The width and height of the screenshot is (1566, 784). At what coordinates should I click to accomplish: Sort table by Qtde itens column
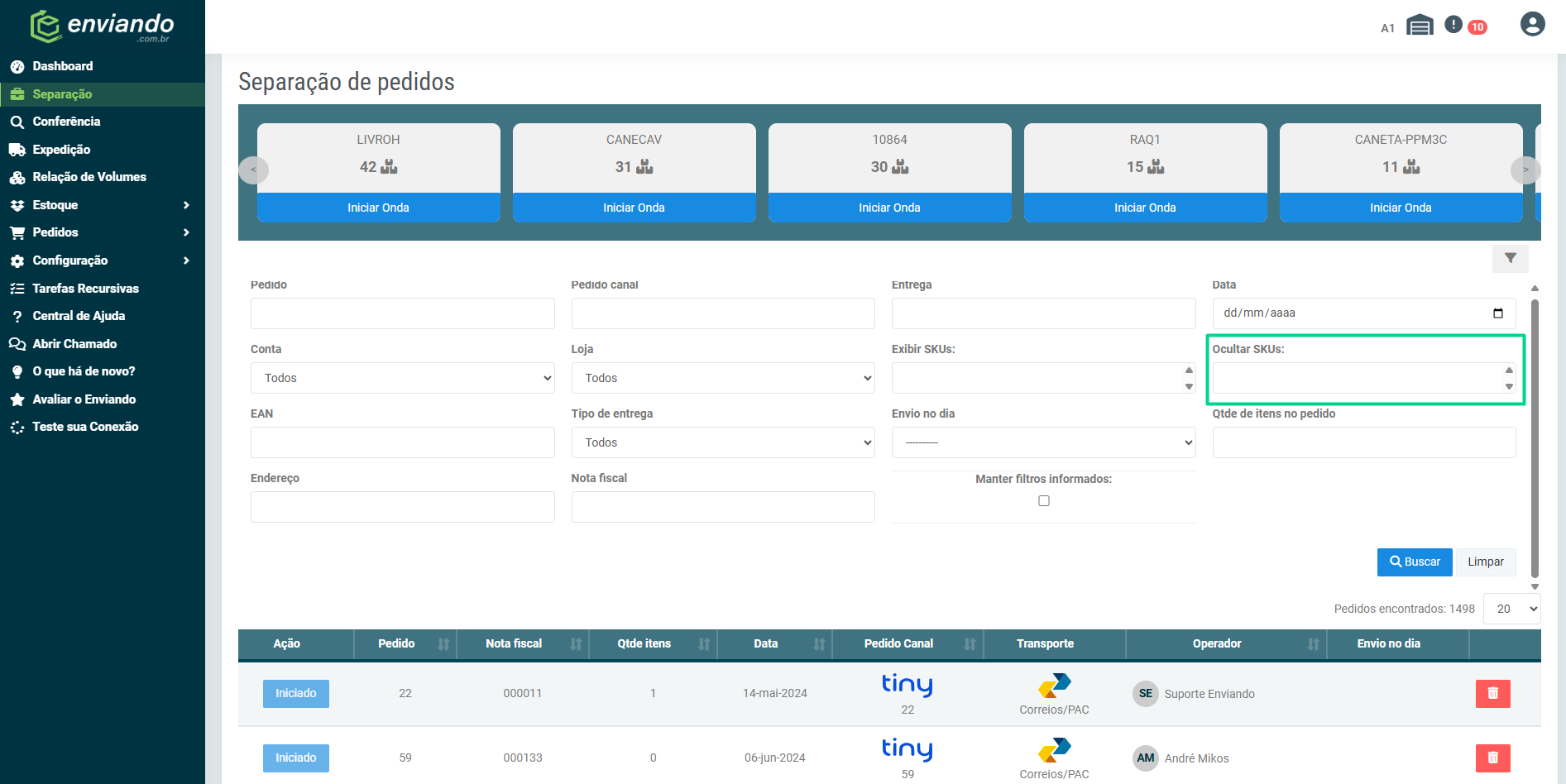pyautogui.click(x=704, y=644)
